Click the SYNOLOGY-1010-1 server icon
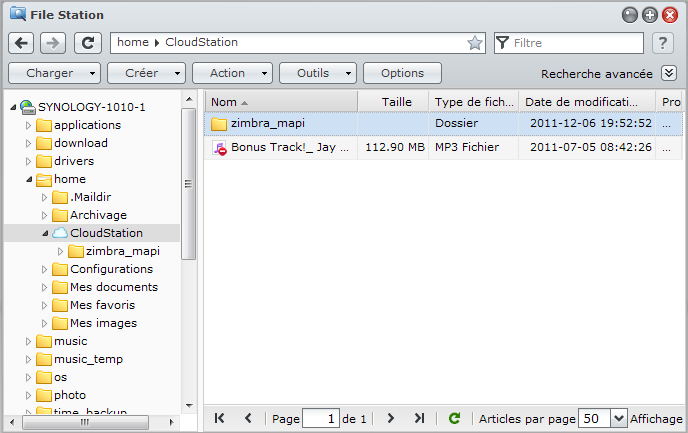The image size is (688, 433). (x=28, y=107)
